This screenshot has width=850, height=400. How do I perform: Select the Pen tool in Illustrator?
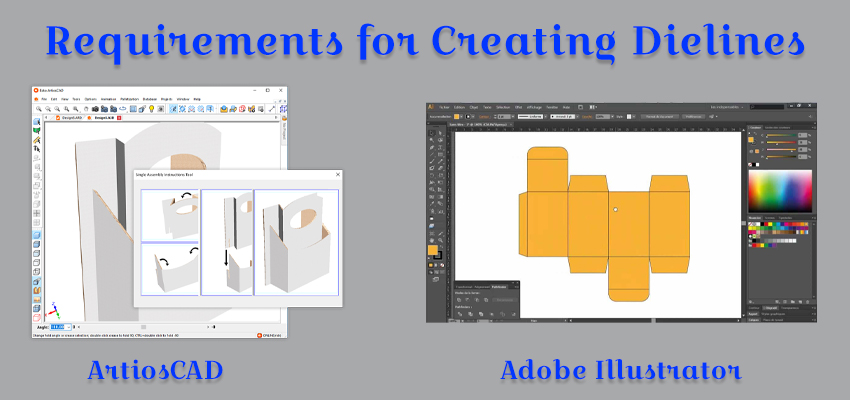coord(432,147)
